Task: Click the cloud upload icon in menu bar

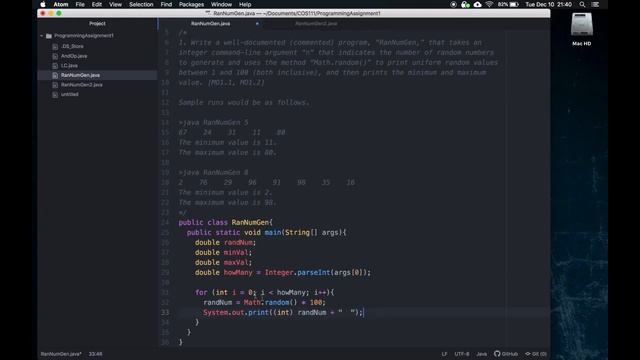Action: click(477, 4)
